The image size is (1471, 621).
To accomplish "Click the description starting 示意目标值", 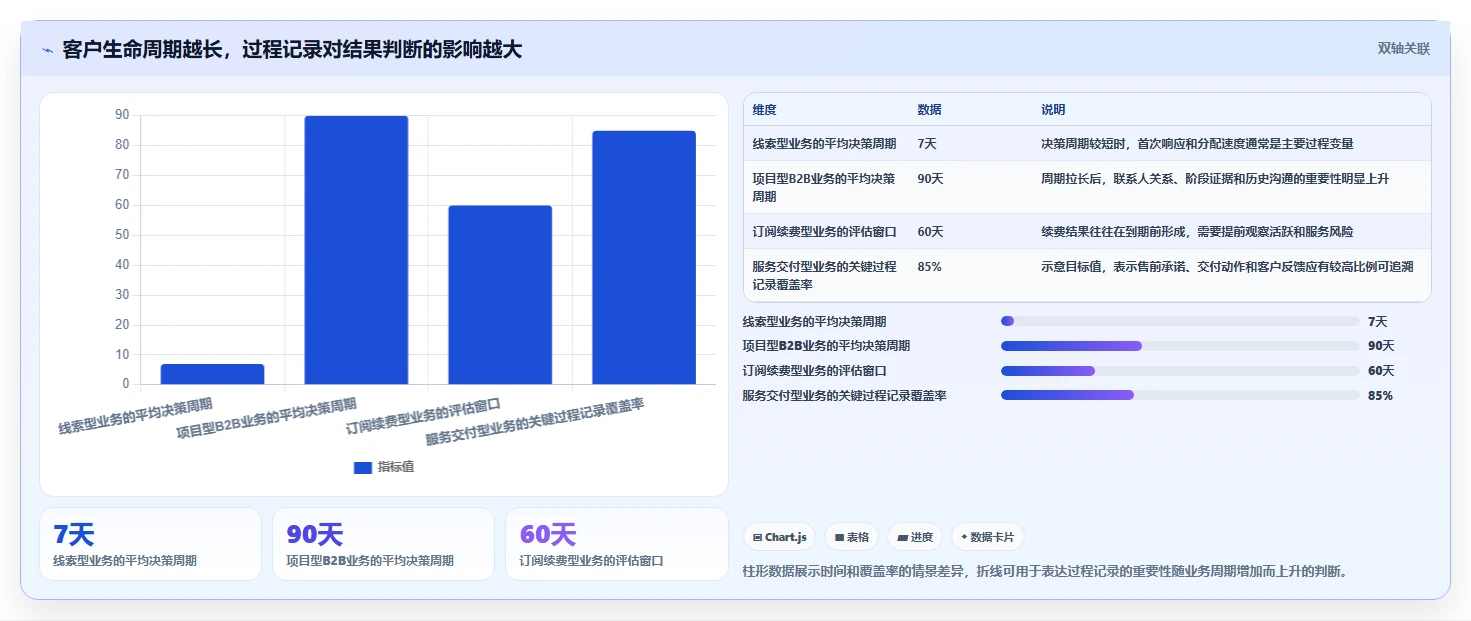I will (x=1227, y=266).
